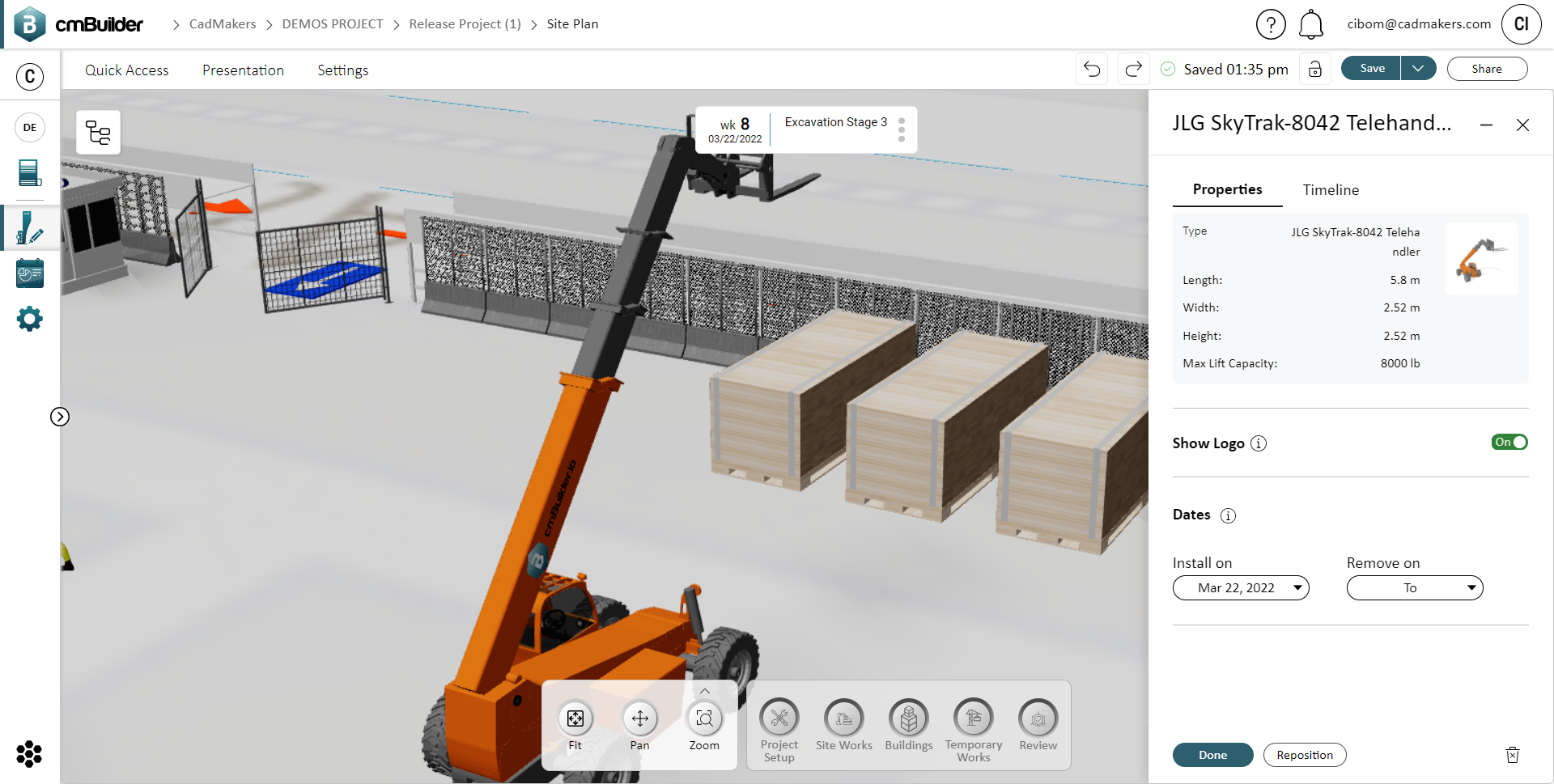Open the building model sidebar icon
The height and width of the screenshot is (784, 1554).
tap(30, 173)
